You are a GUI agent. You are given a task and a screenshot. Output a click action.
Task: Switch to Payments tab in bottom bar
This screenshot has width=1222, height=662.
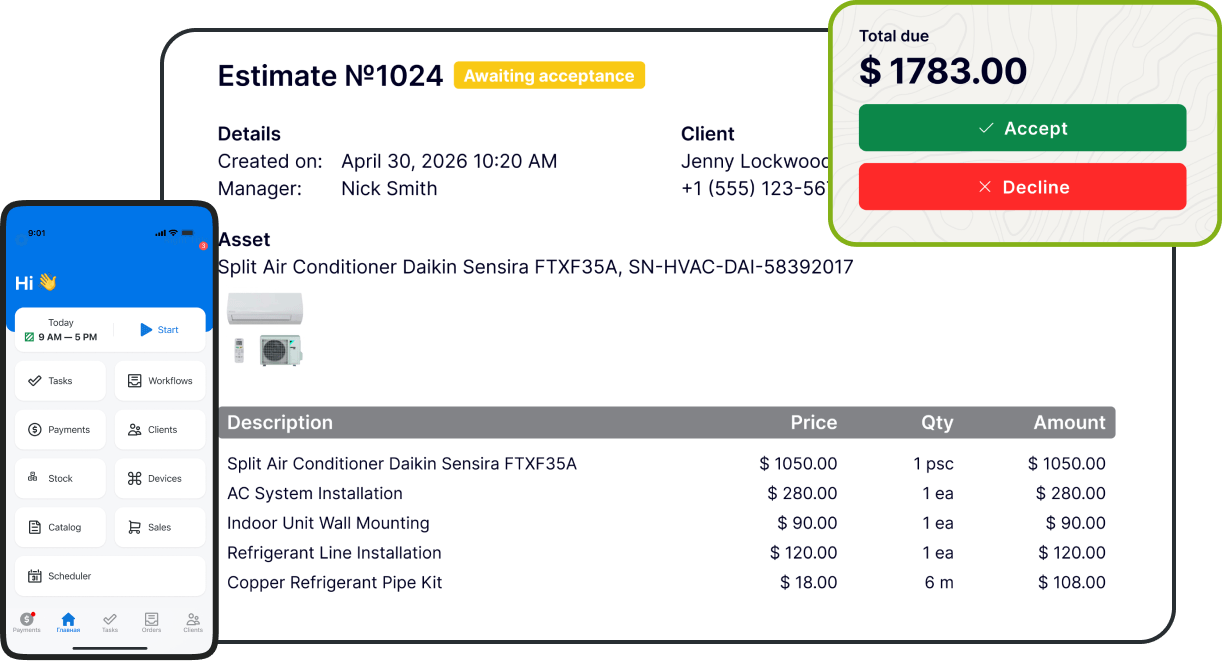point(27,623)
